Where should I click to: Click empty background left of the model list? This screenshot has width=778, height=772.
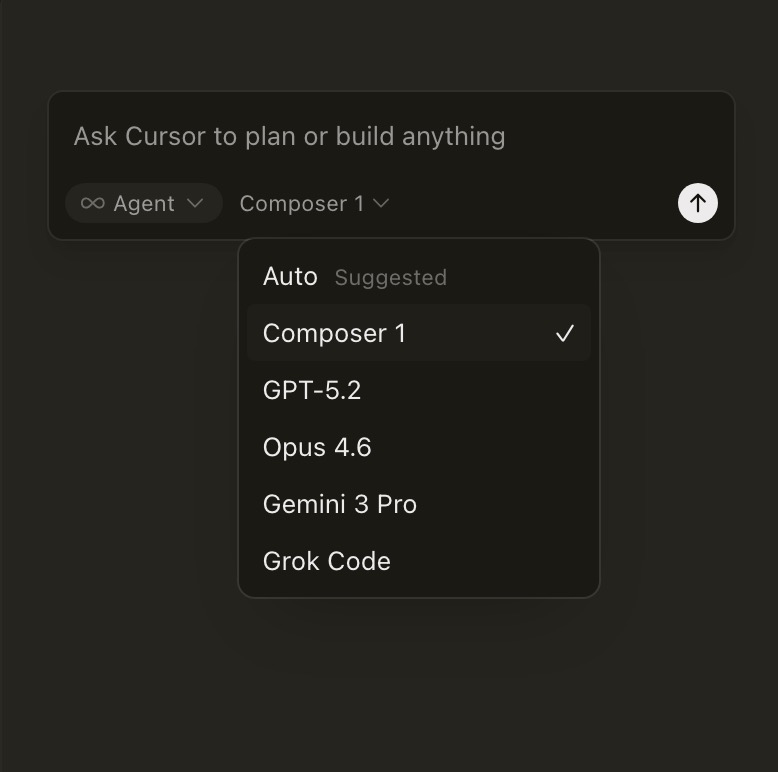[x=120, y=420]
